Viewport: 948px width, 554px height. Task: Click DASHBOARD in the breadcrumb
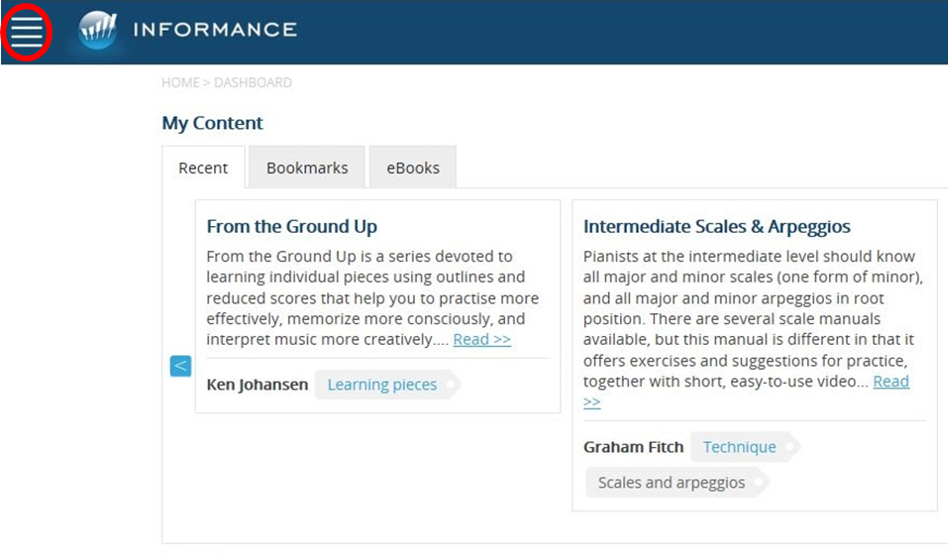(x=253, y=82)
